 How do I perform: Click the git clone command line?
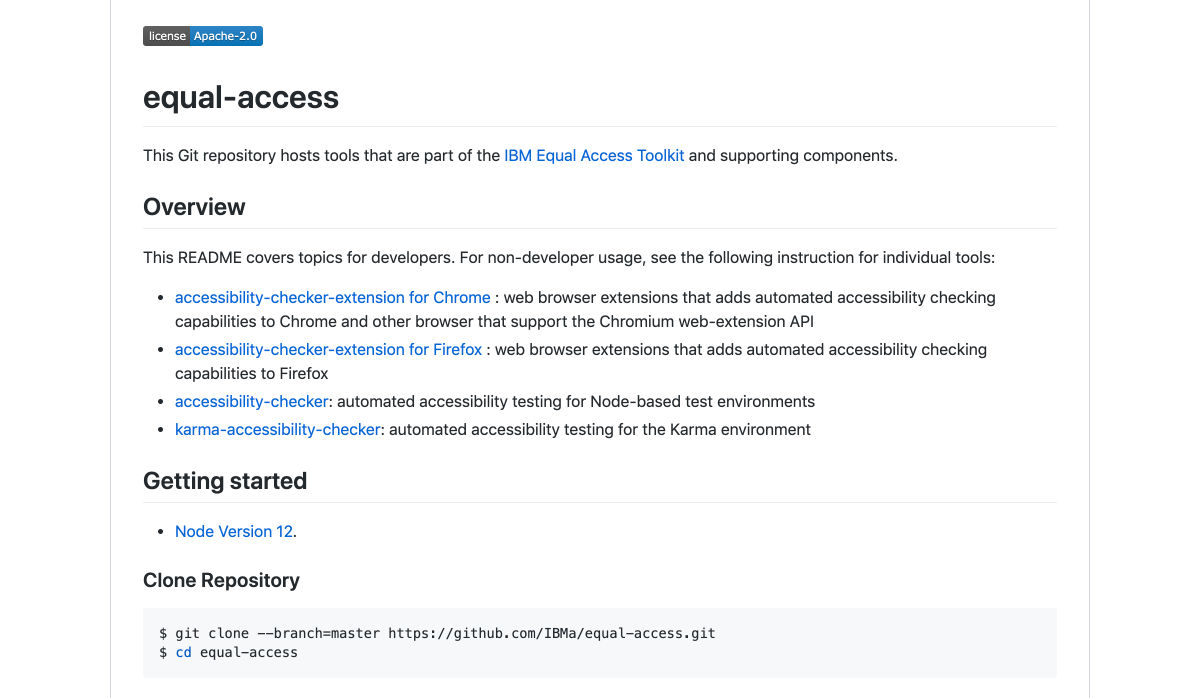(x=437, y=633)
